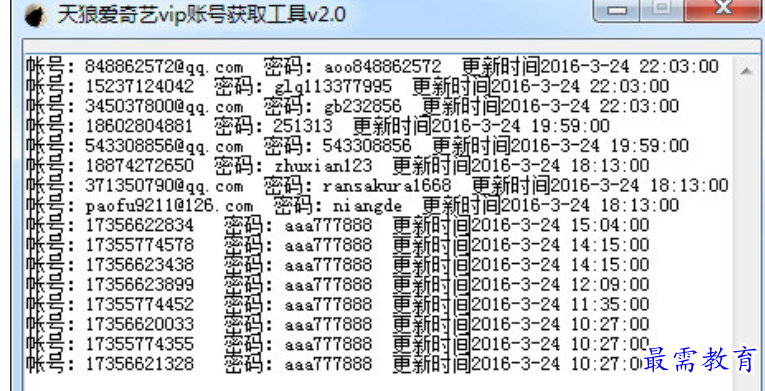Click the timestamp 2016-3-24 12:09:00
This screenshot has height=391, width=765.
coord(561,284)
